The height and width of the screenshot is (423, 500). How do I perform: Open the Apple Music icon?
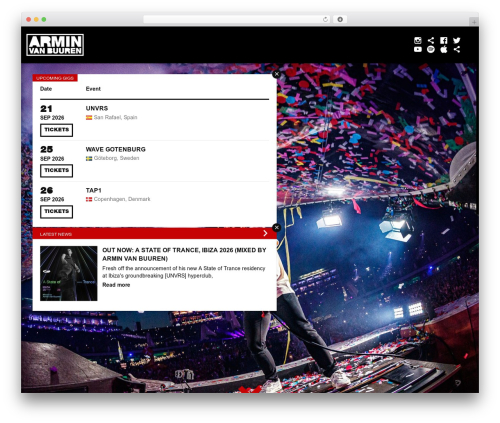[444, 49]
